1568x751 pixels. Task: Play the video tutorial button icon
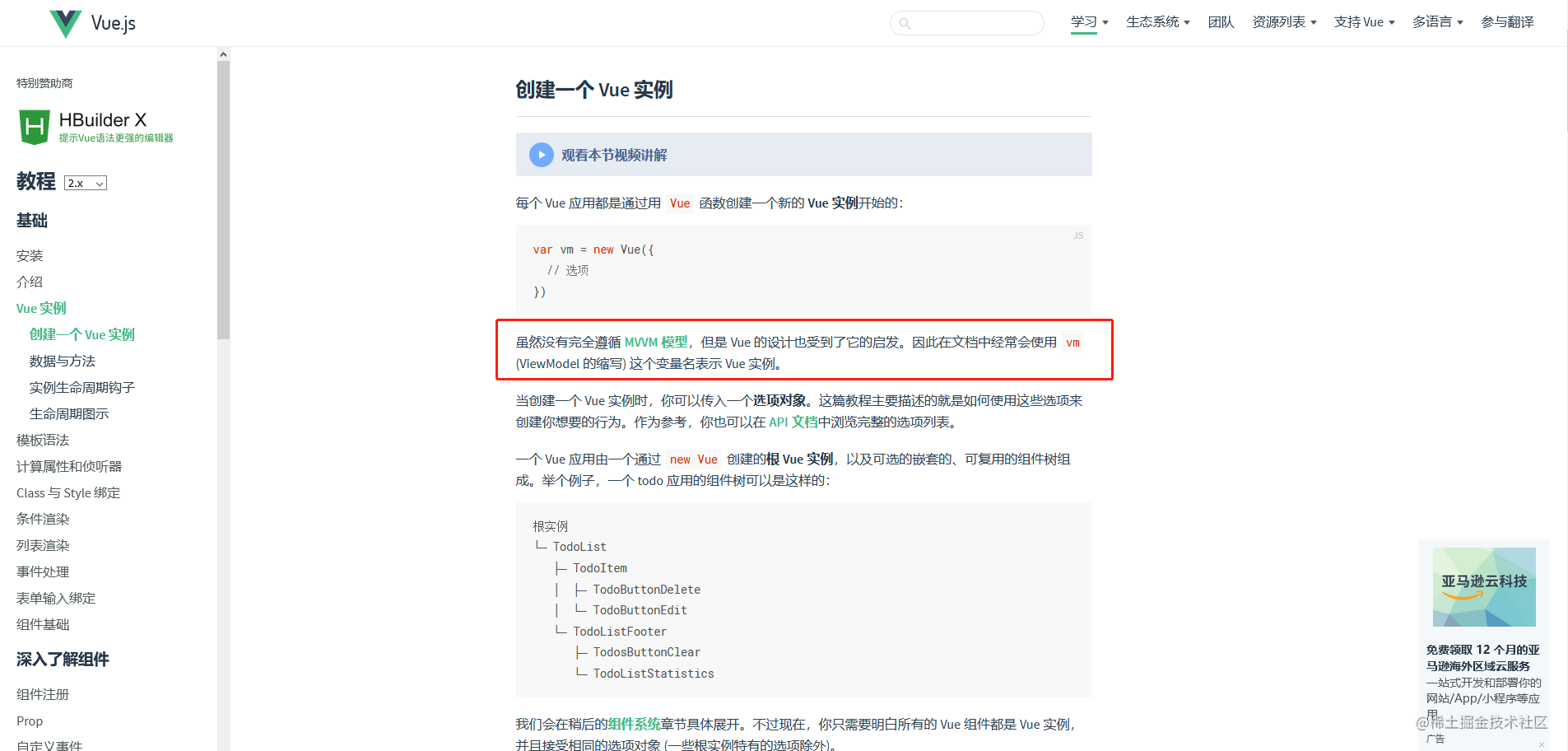(541, 155)
